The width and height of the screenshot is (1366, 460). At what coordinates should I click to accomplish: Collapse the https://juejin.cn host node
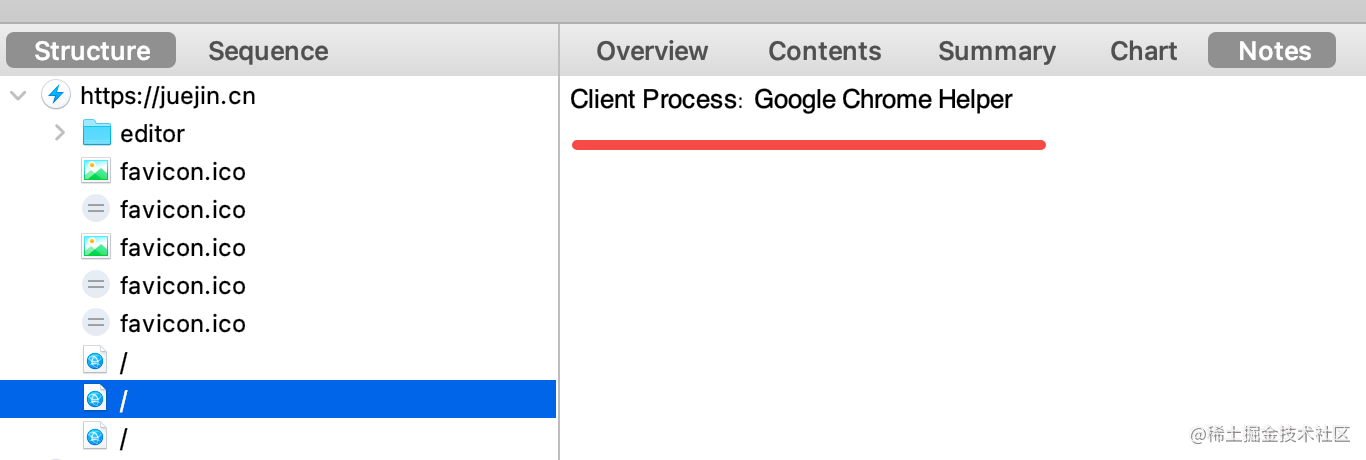tap(18, 96)
